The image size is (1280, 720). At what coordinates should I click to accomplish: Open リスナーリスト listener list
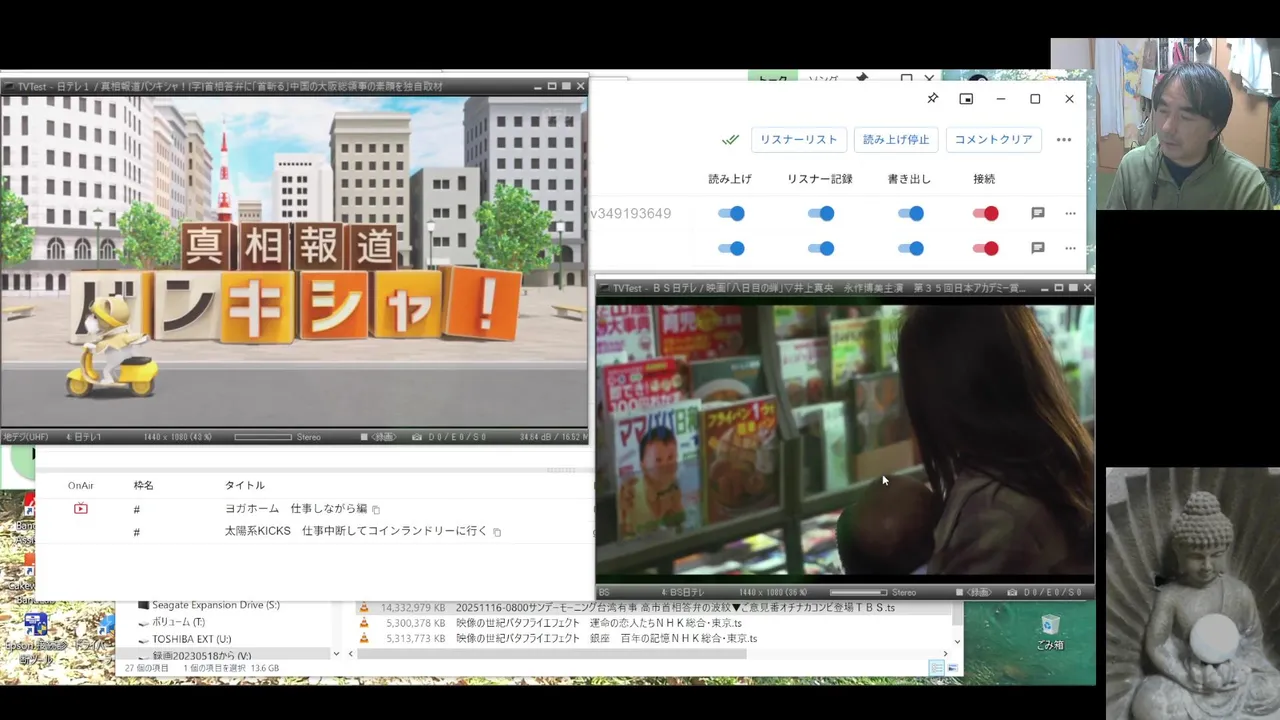click(798, 140)
